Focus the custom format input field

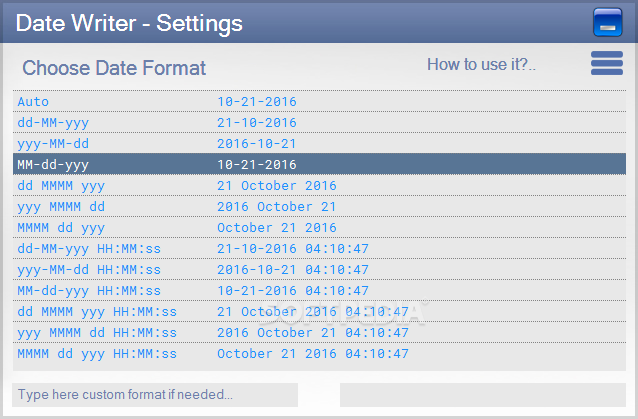click(x=155, y=395)
